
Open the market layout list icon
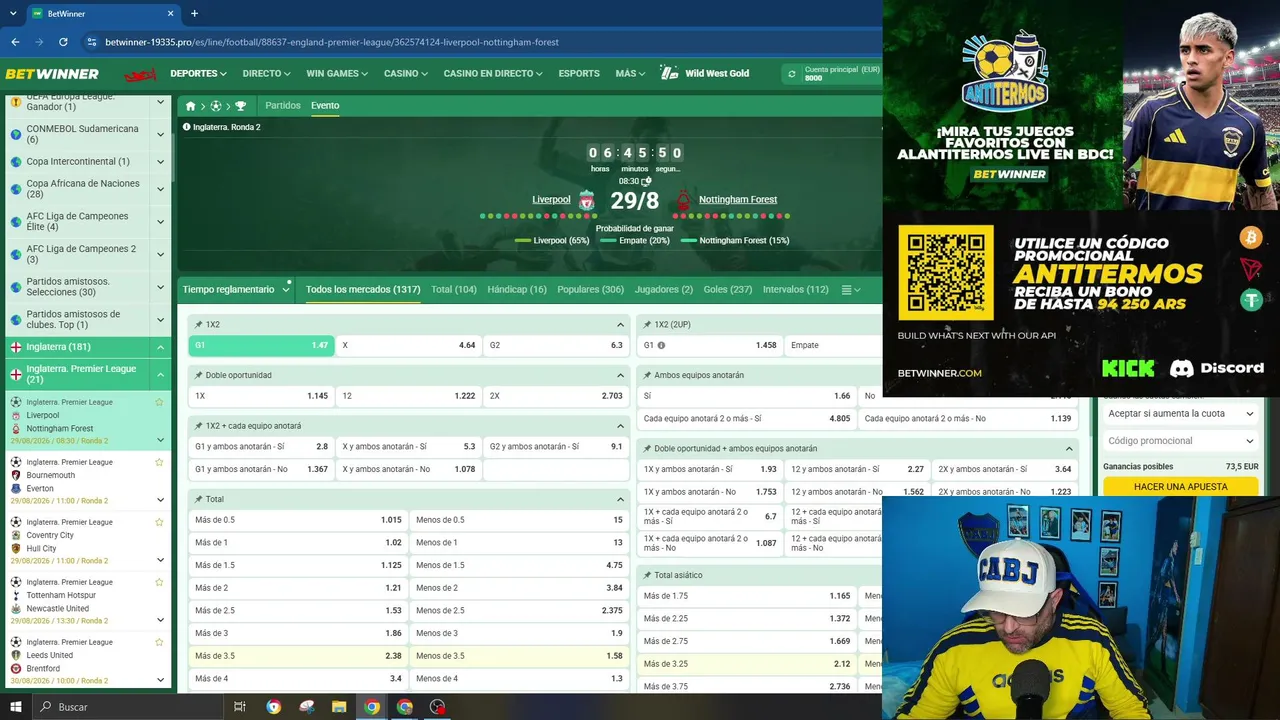pyautogui.click(x=849, y=290)
